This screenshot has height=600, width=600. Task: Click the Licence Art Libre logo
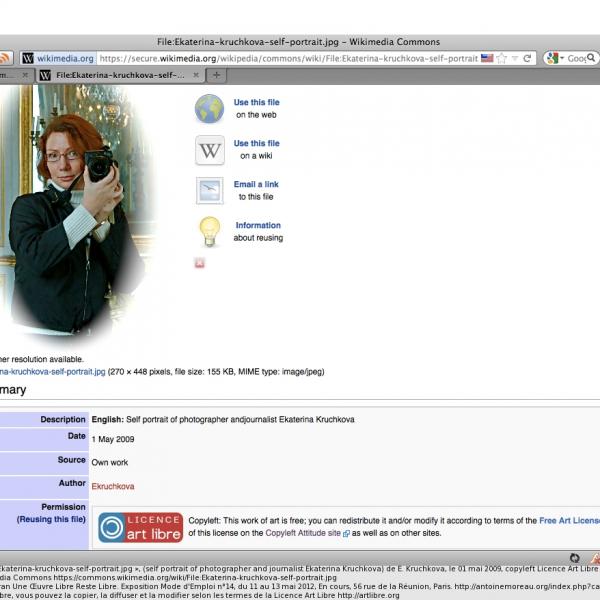tap(140, 527)
